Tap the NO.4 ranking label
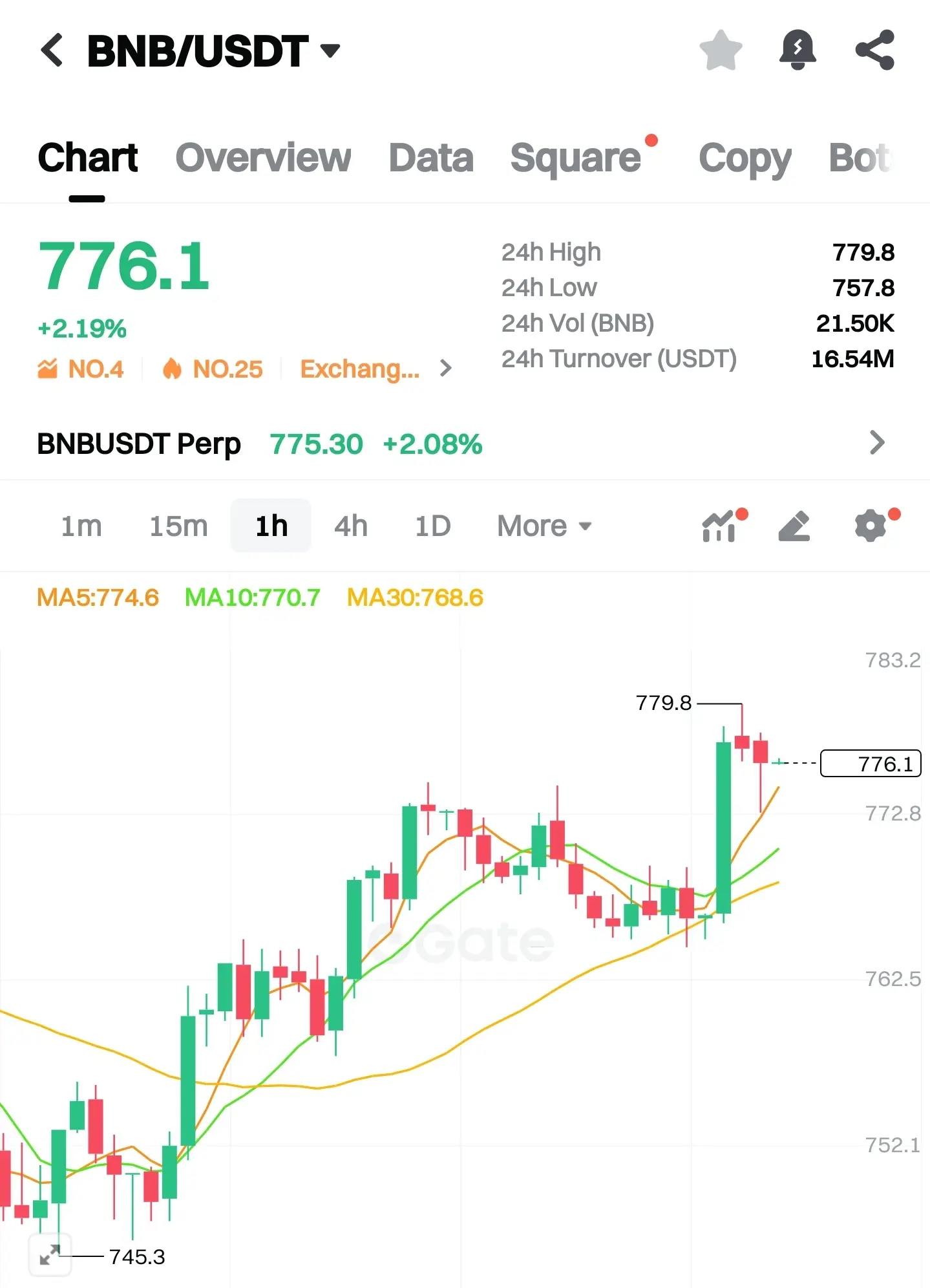Viewport: 930px width, 1288px height. (x=96, y=369)
